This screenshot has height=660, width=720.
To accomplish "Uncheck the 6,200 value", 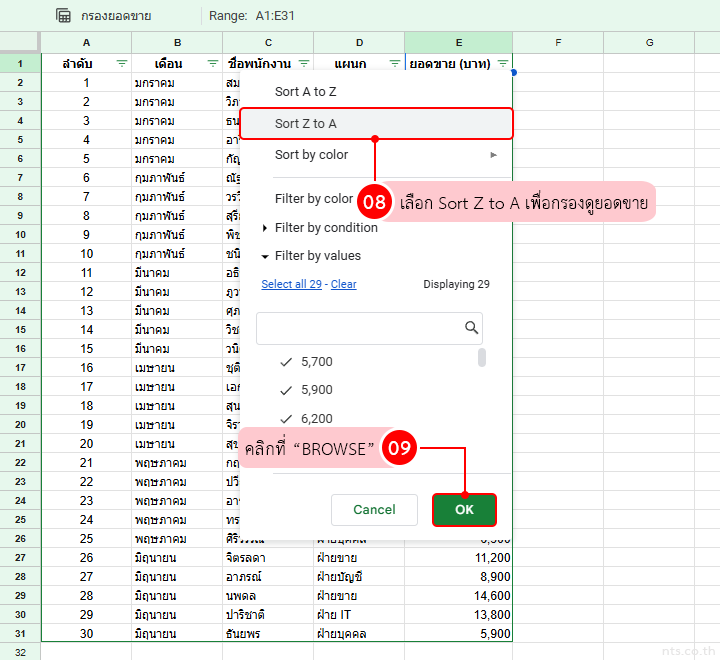I will (x=286, y=419).
